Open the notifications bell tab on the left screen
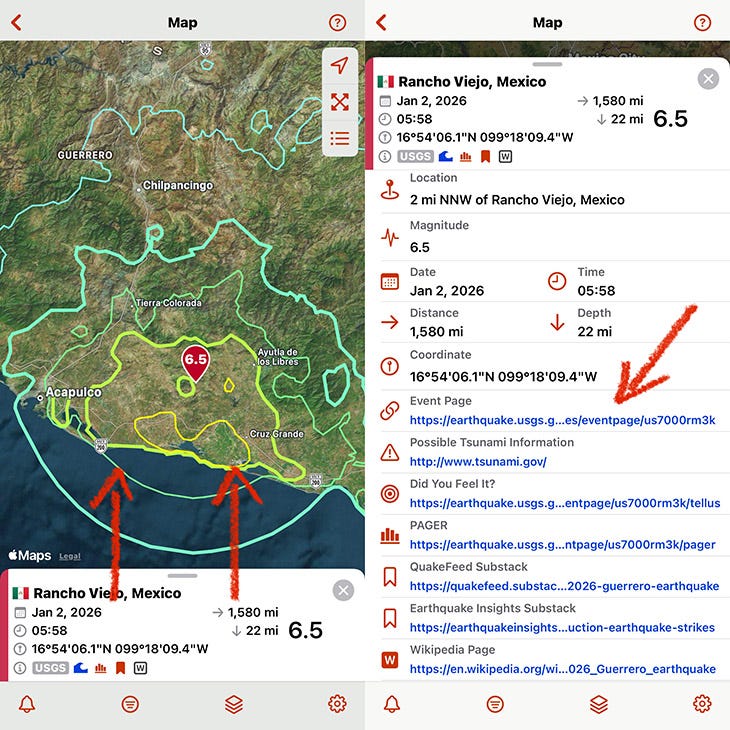This screenshot has width=730, height=730. coord(27,704)
